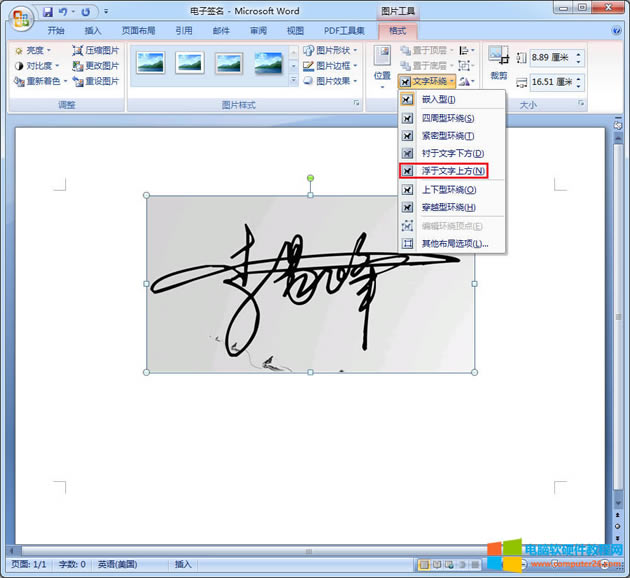Open the 对比度 contrast dropdown
Image resolution: width=630 pixels, height=578 pixels.
tap(37, 65)
